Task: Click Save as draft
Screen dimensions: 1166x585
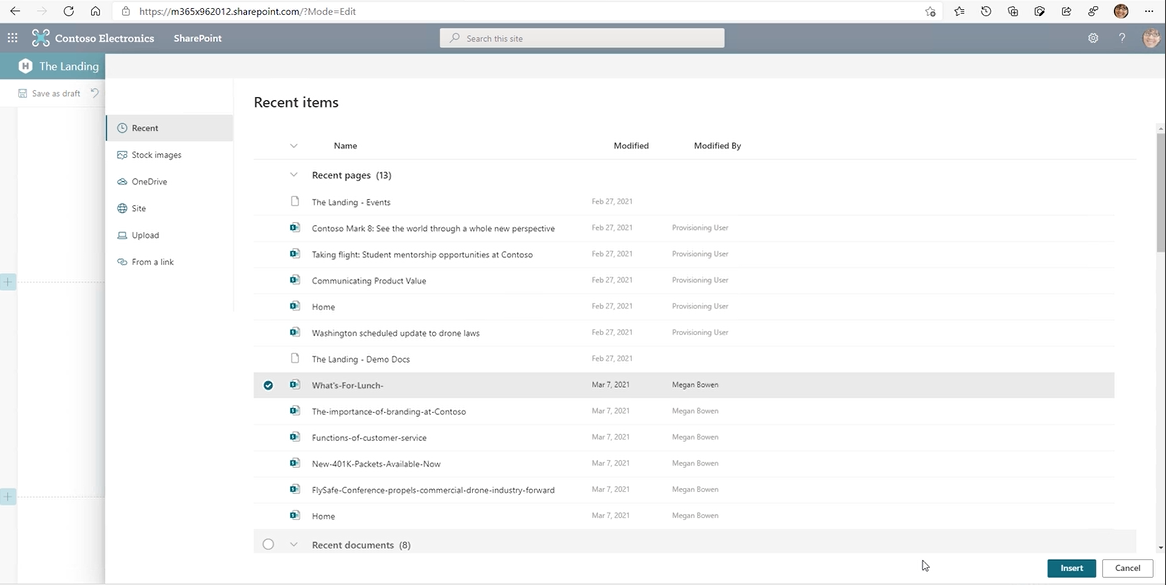Action: [x=49, y=94]
